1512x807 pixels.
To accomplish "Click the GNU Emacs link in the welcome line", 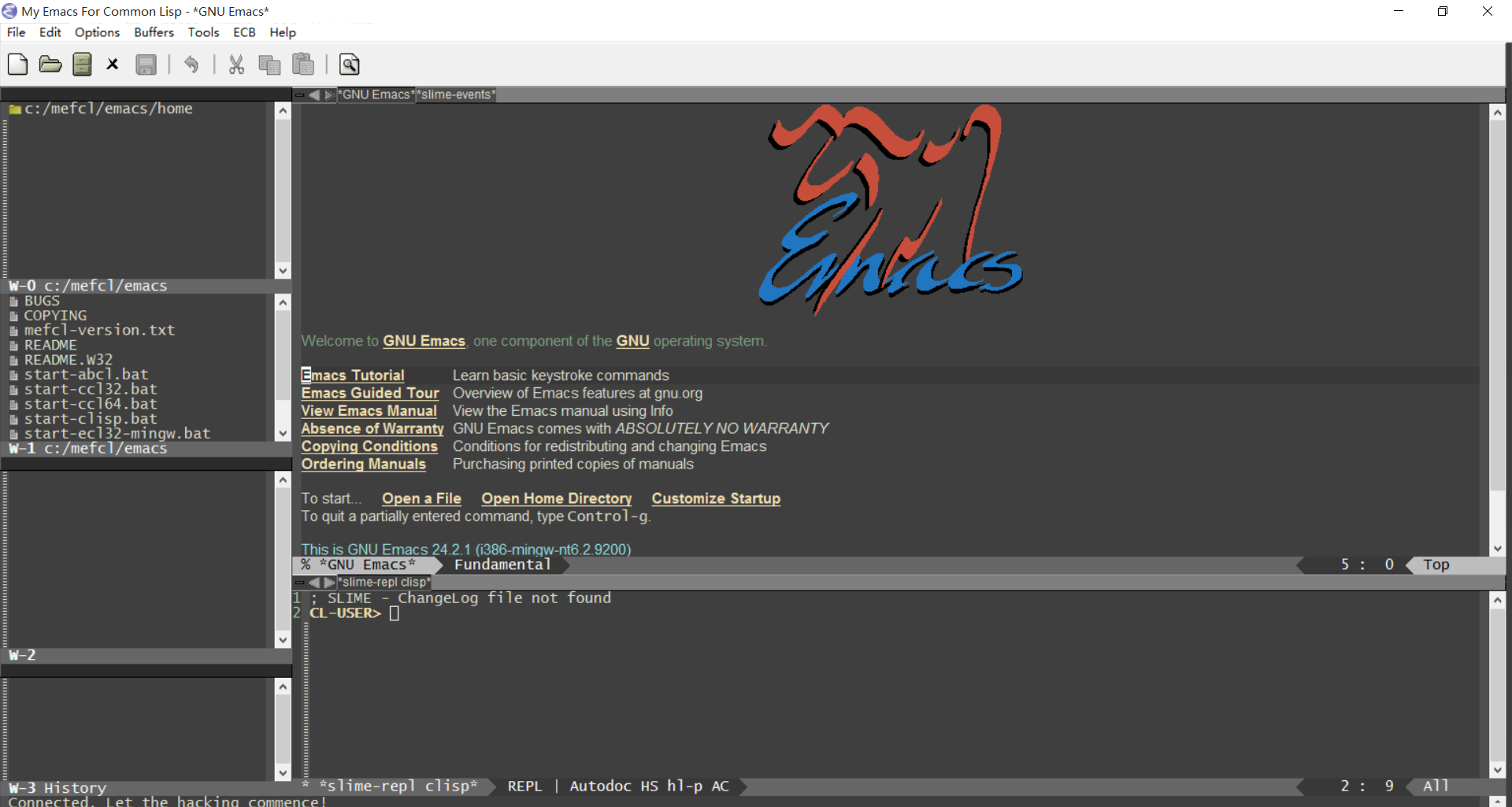I will 424,341.
